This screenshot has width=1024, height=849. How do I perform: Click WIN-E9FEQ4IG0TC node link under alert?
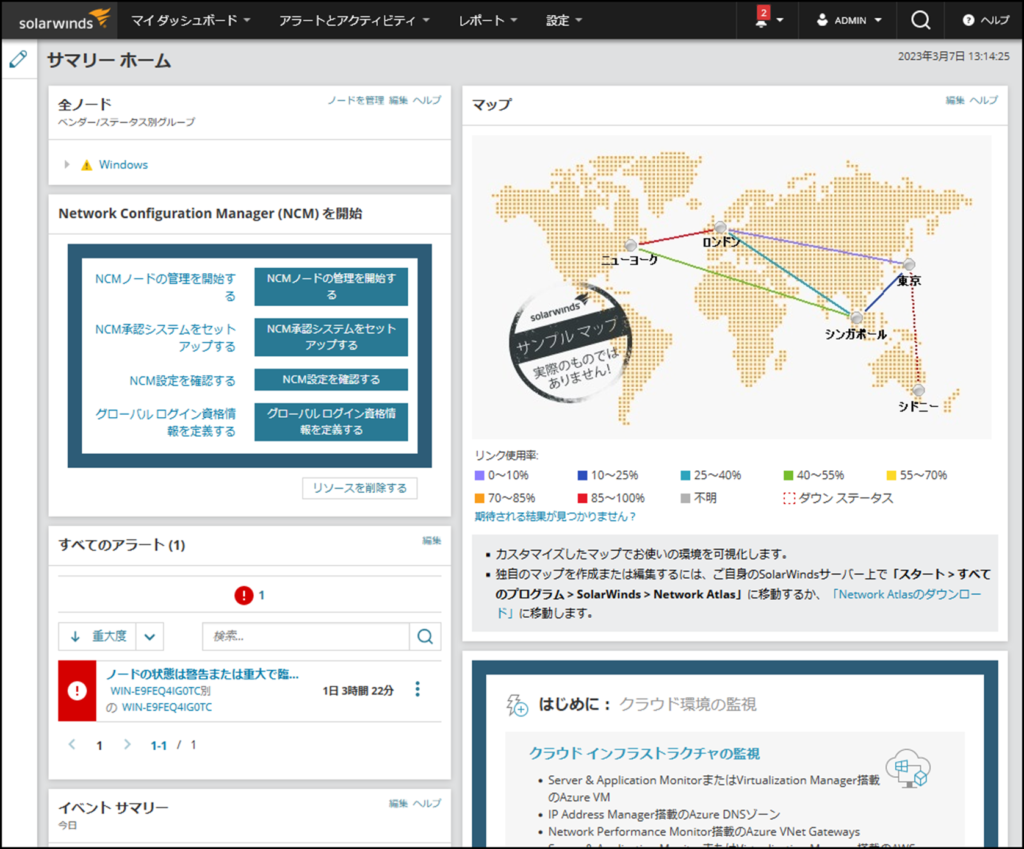[x=167, y=707]
